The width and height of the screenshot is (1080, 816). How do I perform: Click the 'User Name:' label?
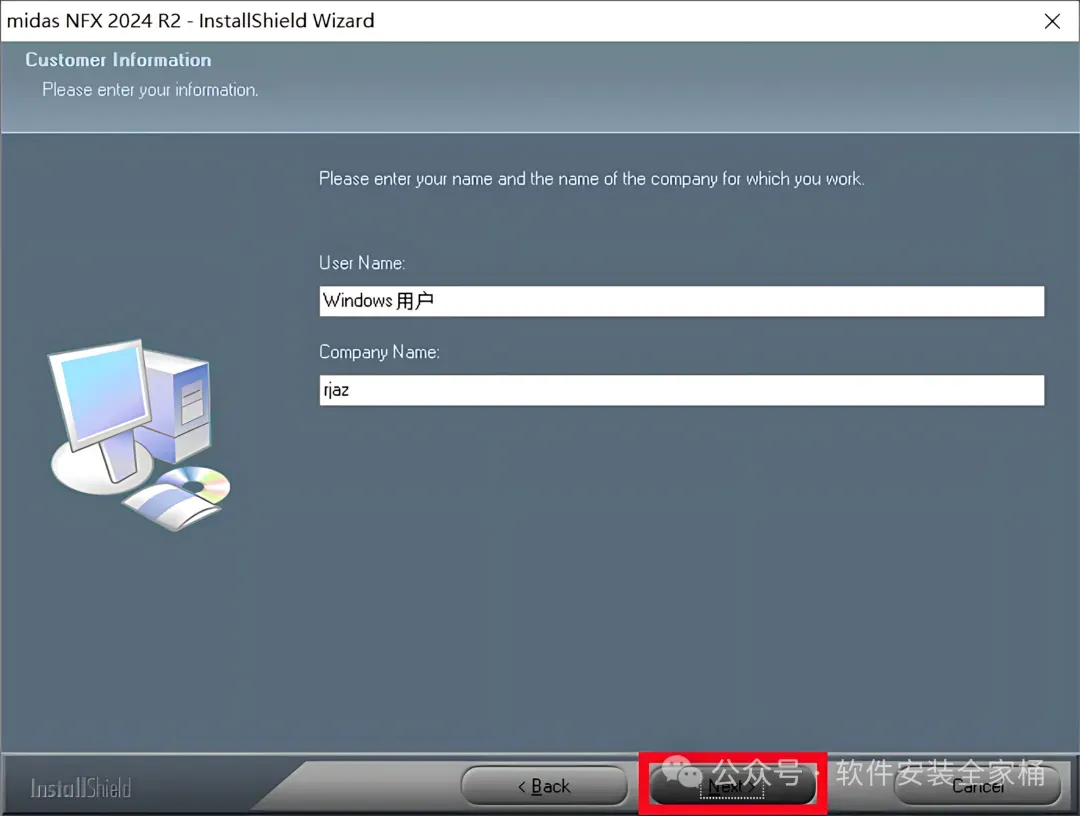(x=362, y=263)
